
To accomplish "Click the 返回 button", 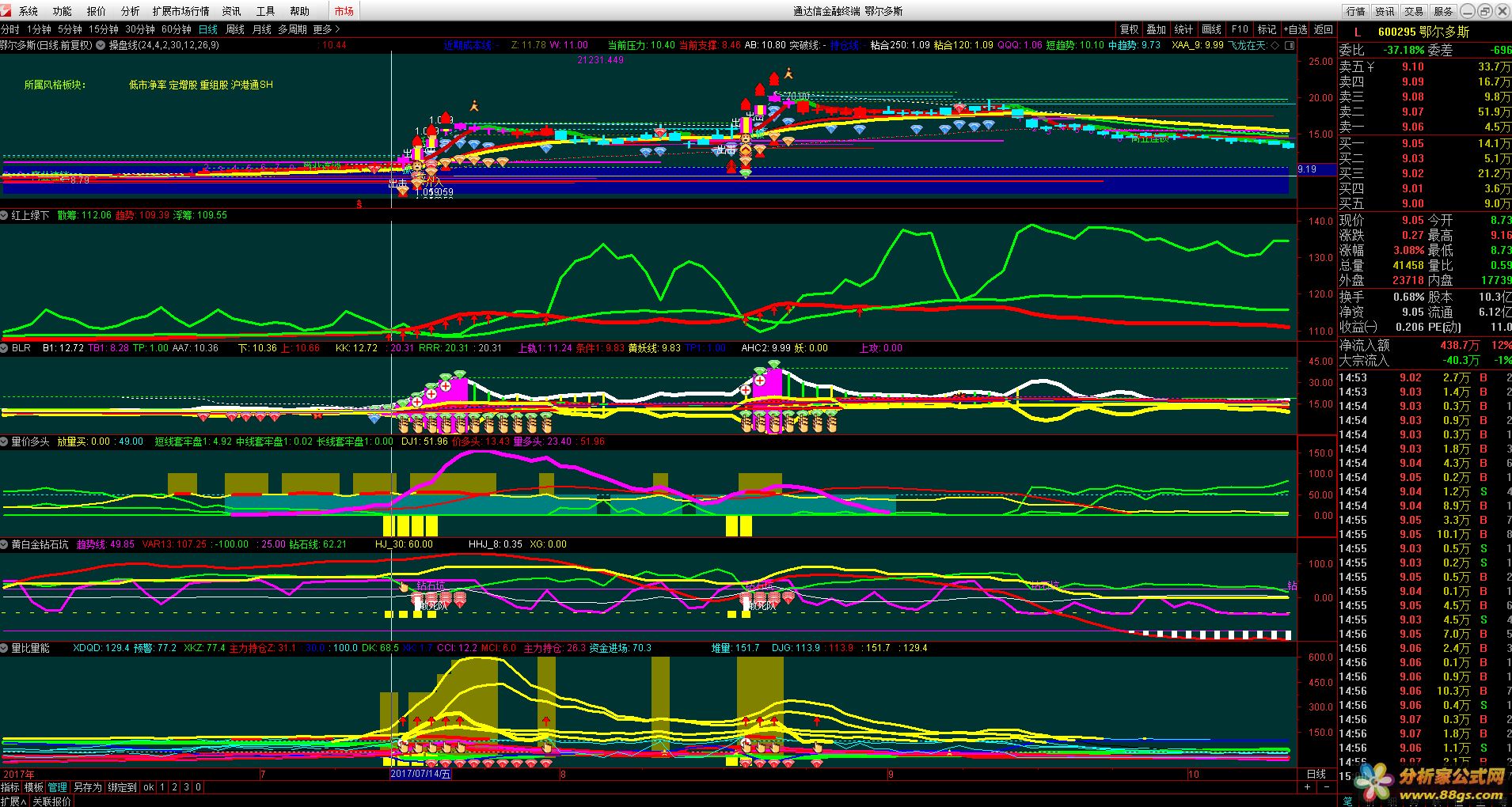I will (1324, 29).
